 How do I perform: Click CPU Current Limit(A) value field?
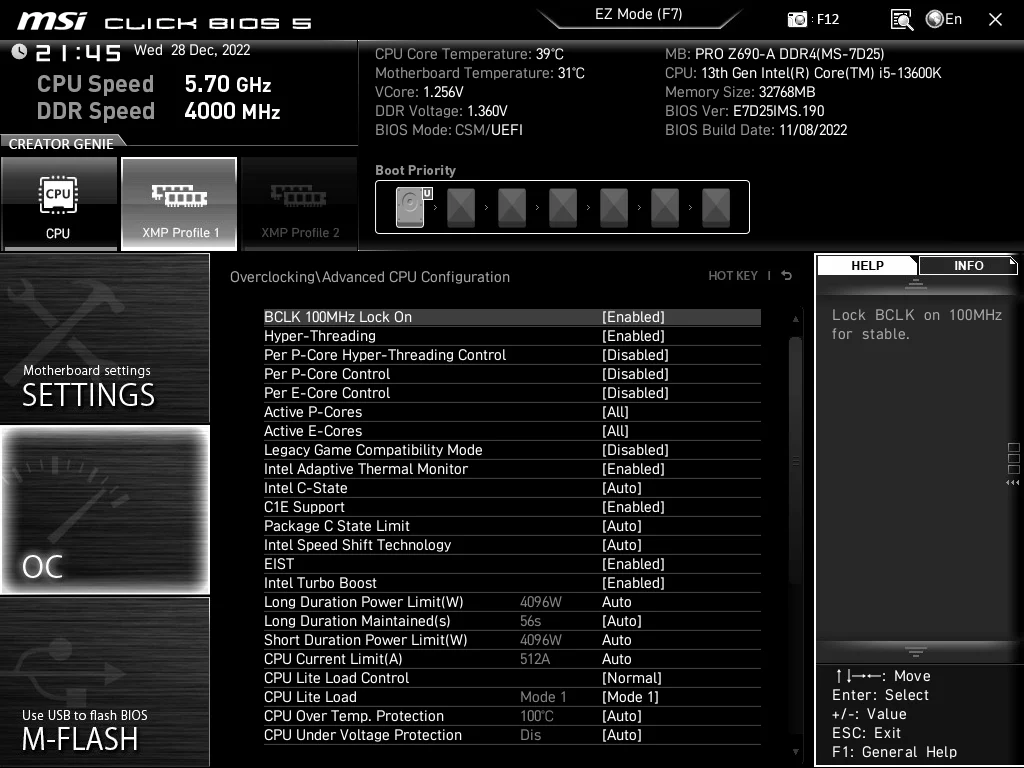616,659
